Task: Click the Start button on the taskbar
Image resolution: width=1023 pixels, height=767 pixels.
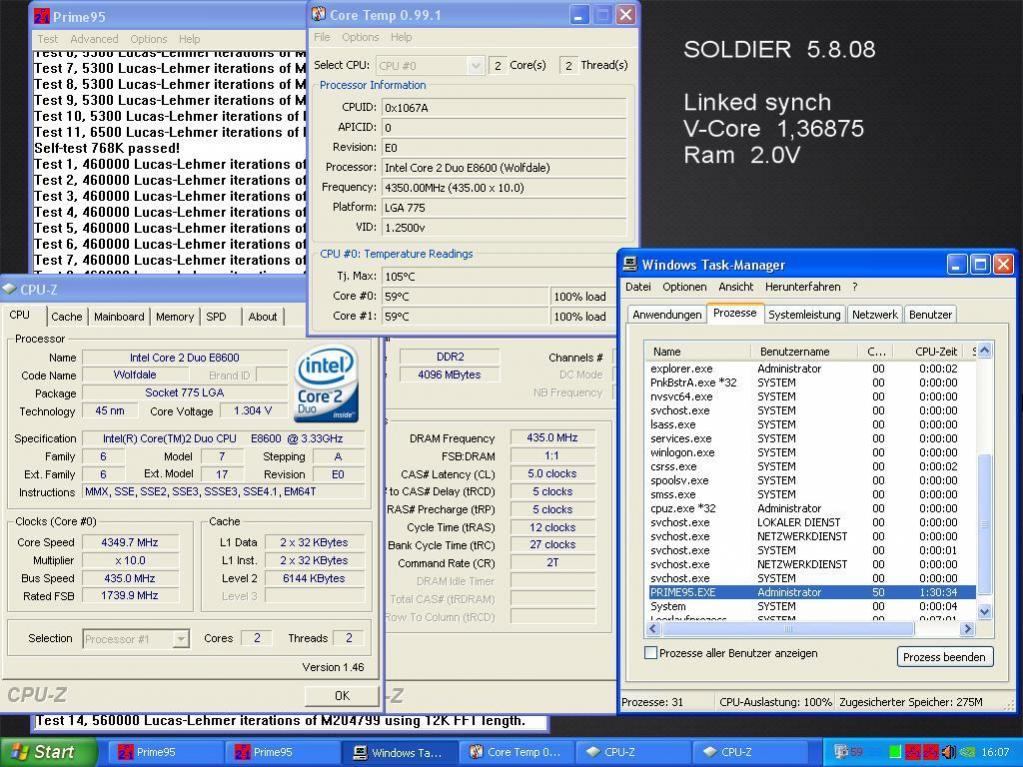Action: tap(48, 752)
